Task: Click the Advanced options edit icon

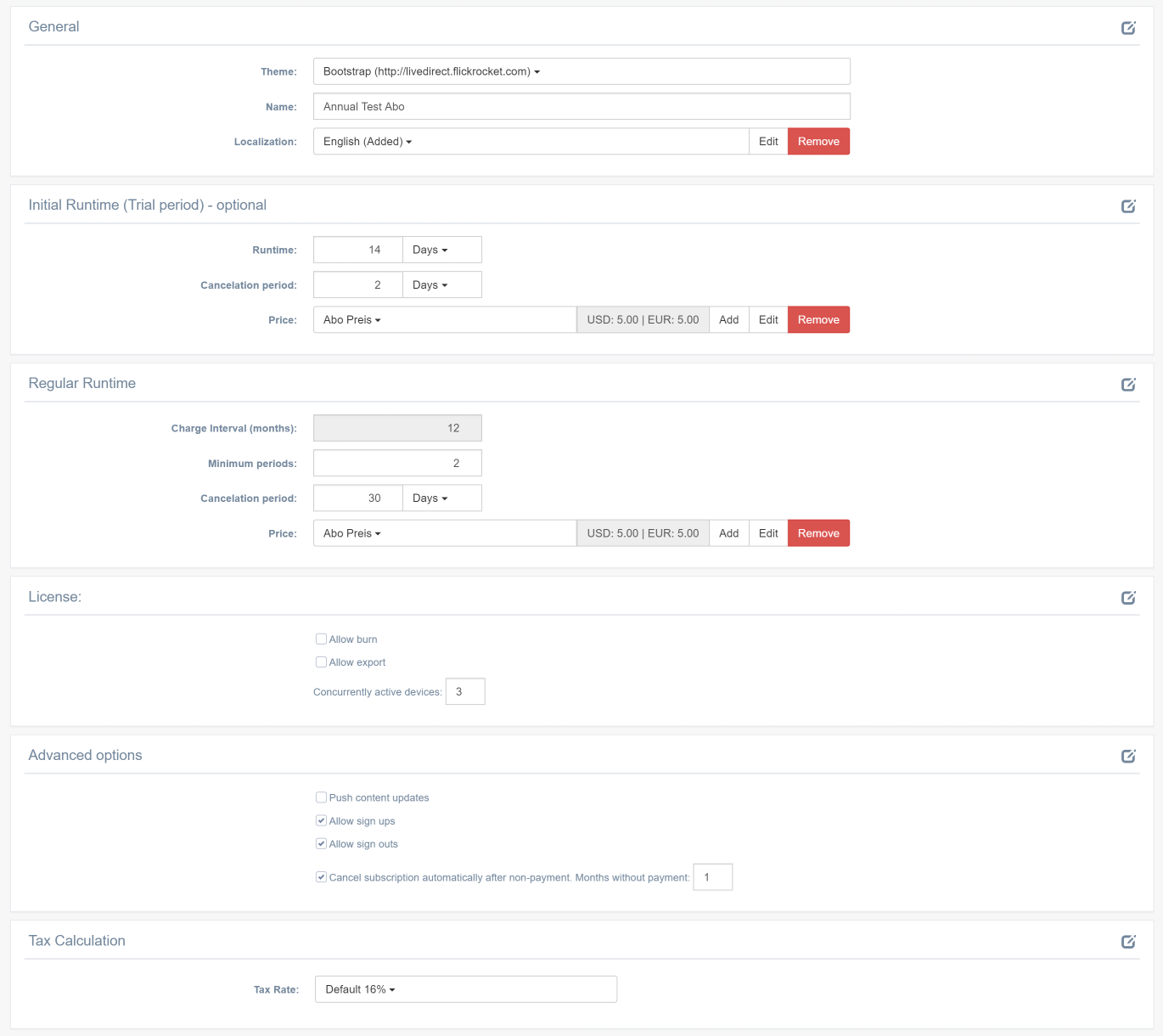Action: tap(1128, 756)
